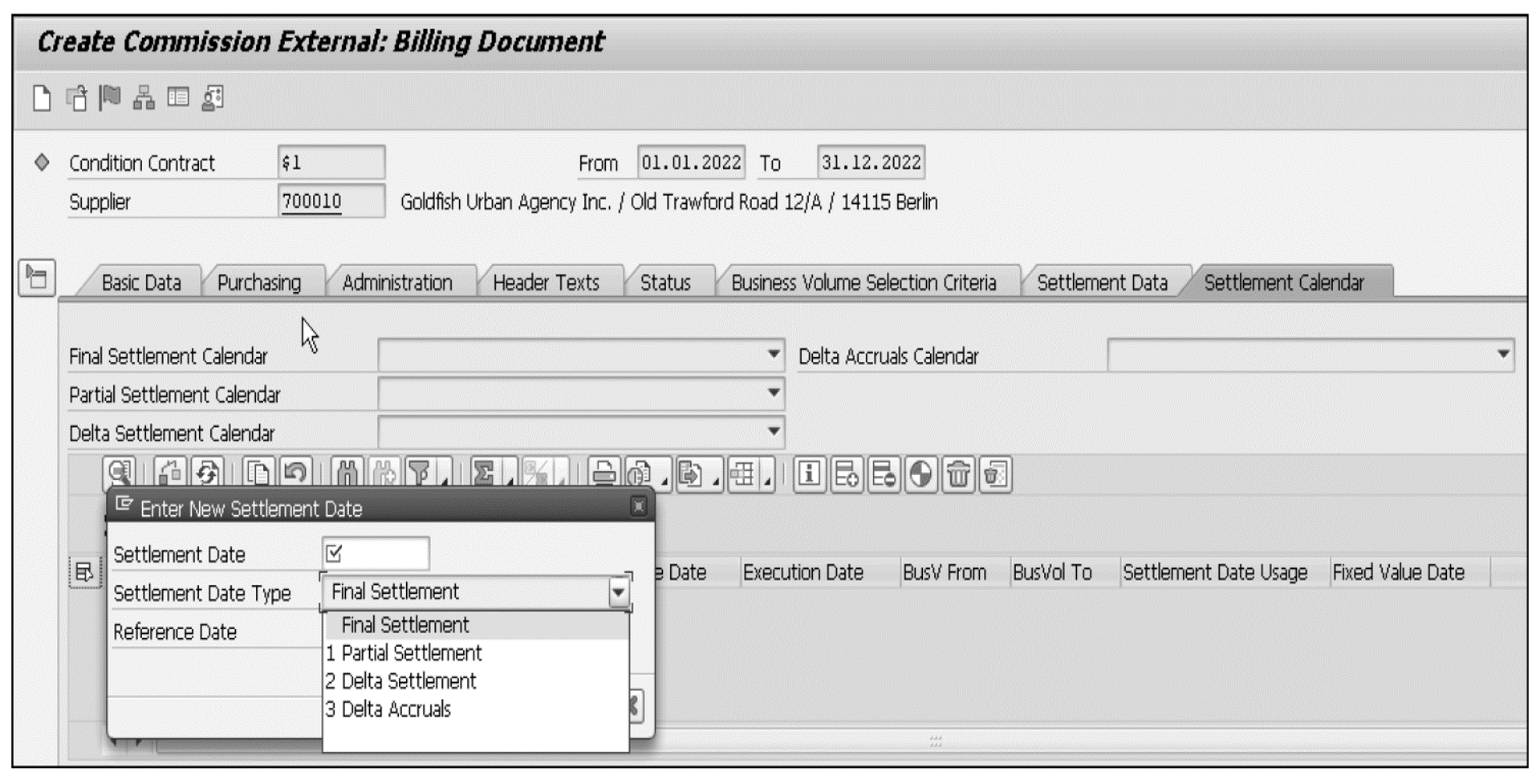Select Partial Settlement in the dropdown list
Viewport: 1540px width, 784px height.
coord(411,653)
